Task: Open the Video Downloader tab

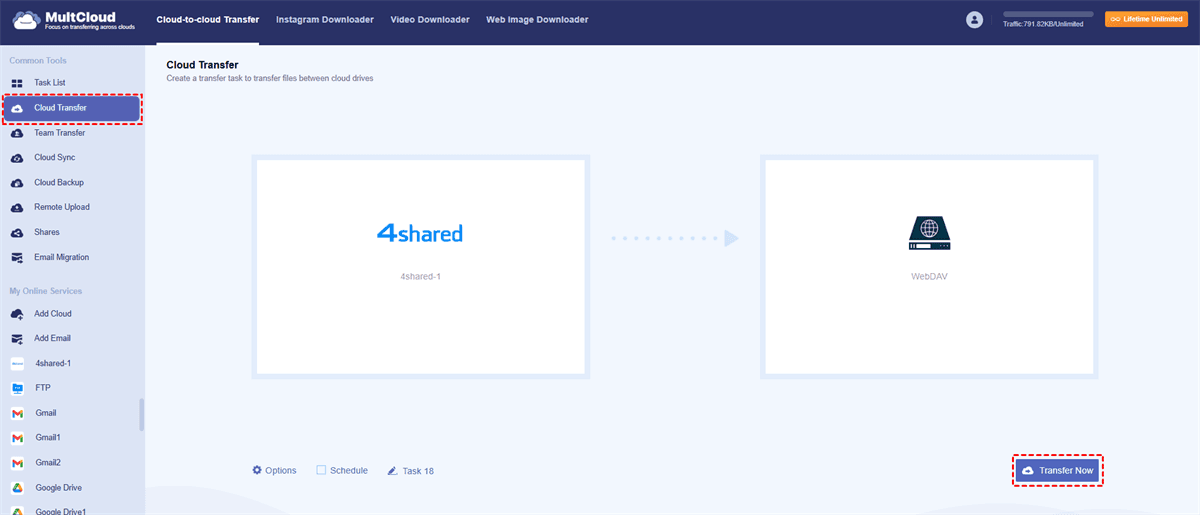Action: pos(430,20)
